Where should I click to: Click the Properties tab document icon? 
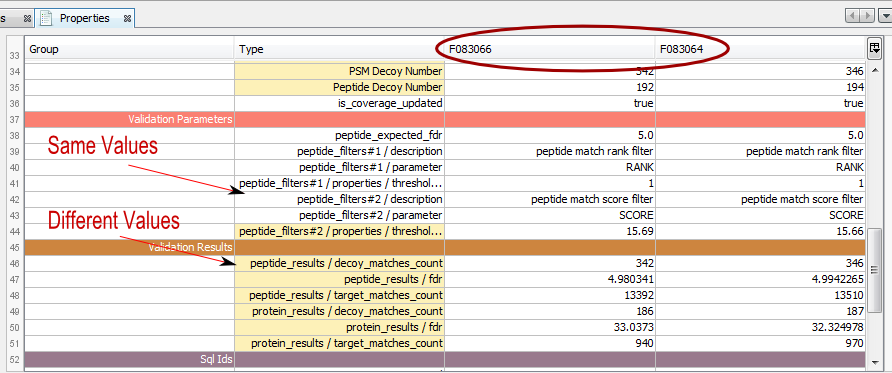tap(48, 18)
